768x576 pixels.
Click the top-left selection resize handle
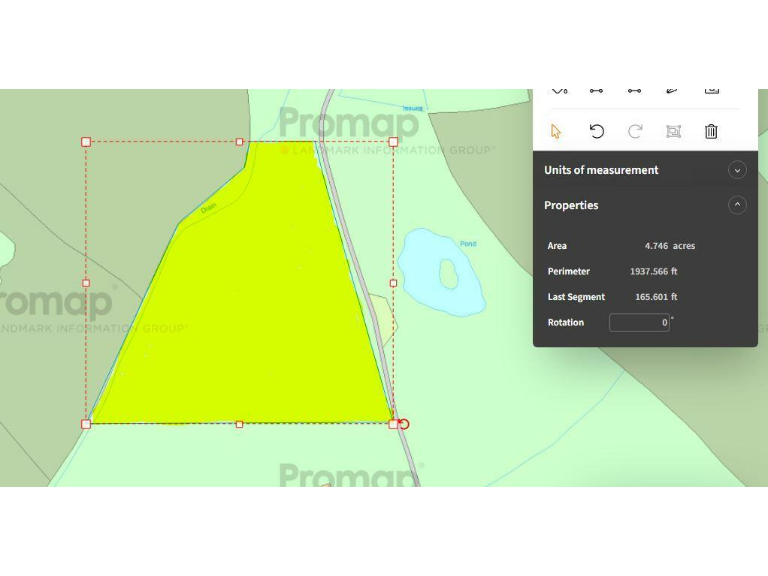coord(86,142)
